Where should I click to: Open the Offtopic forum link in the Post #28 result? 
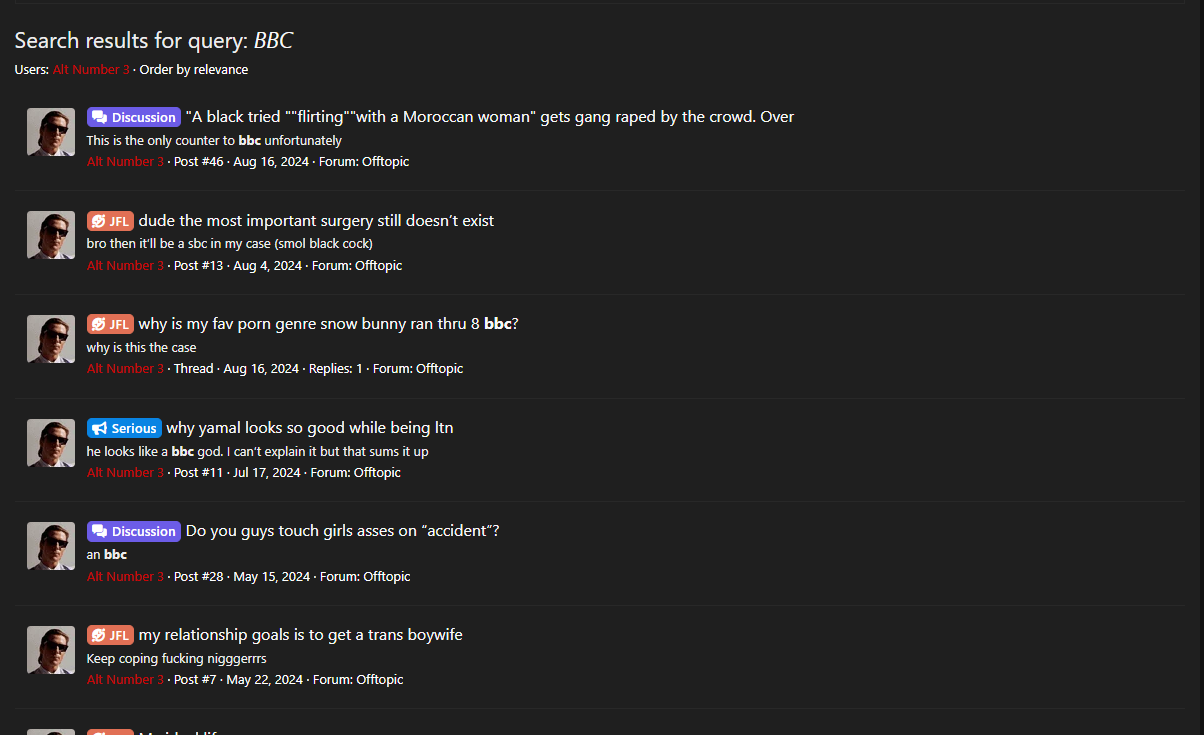click(386, 577)
